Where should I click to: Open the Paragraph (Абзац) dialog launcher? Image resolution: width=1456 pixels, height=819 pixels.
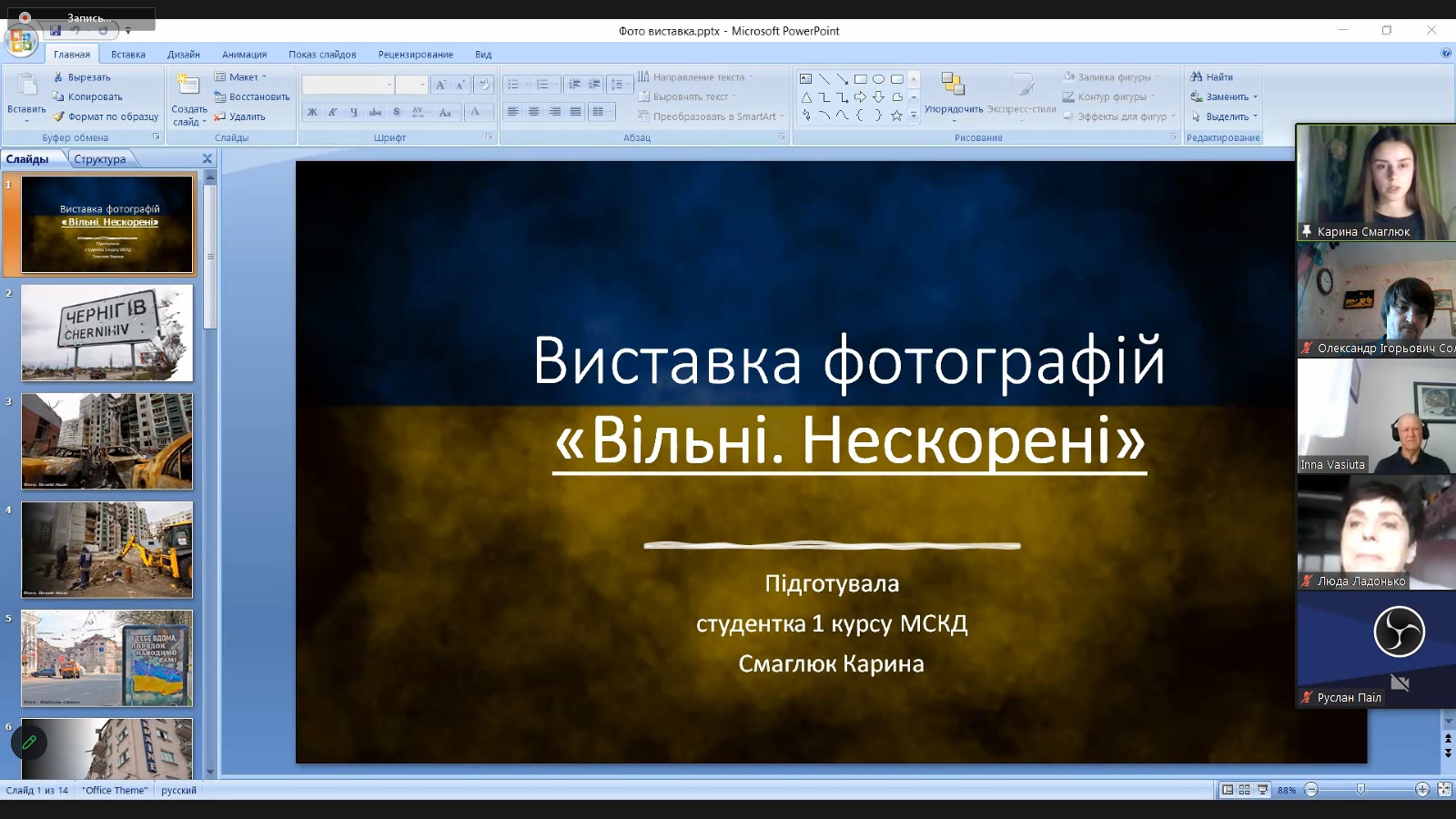(782, 136)
